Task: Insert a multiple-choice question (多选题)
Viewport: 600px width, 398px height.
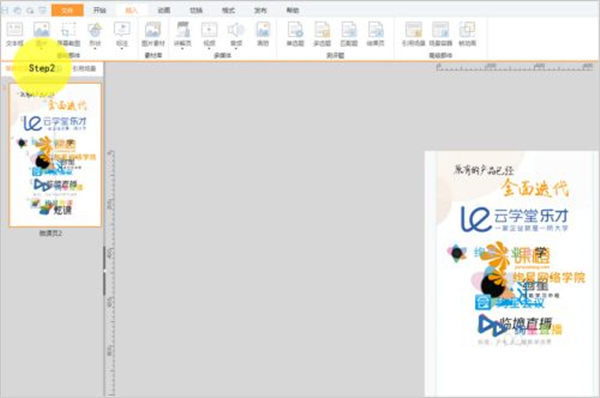Action: (x=322, y=34)
